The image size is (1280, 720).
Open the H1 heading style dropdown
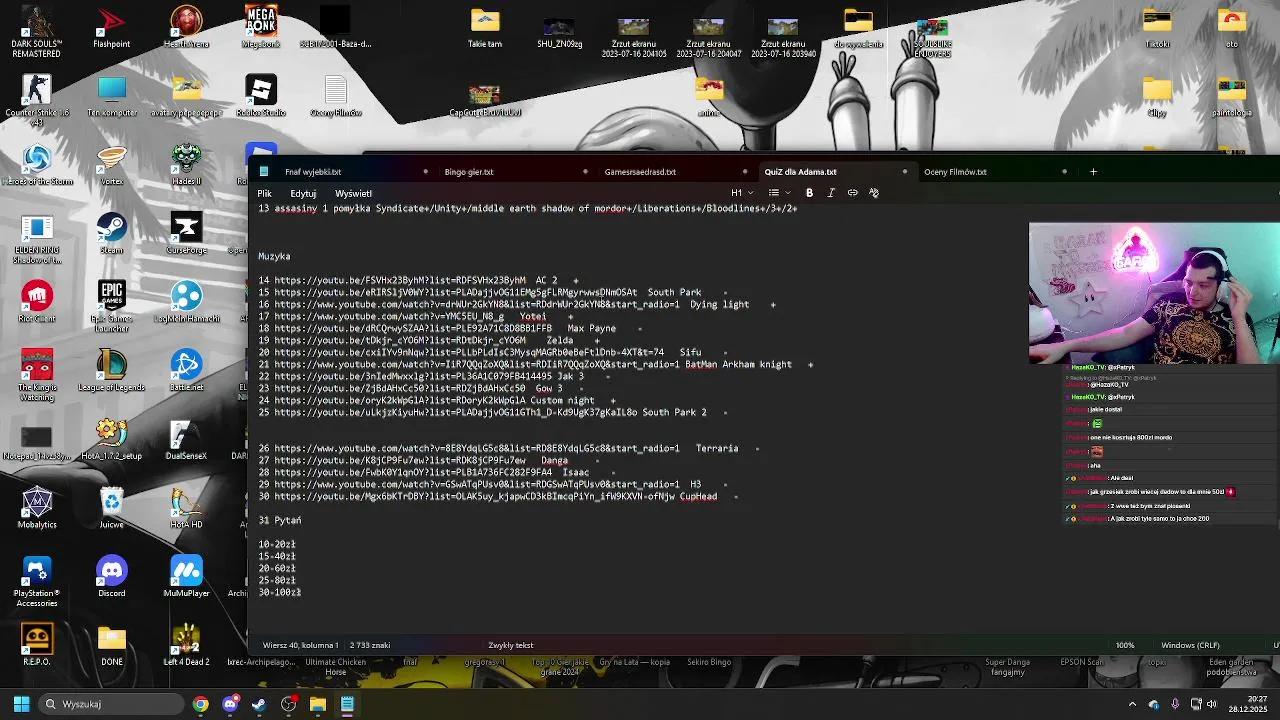(x=741, y=193)
